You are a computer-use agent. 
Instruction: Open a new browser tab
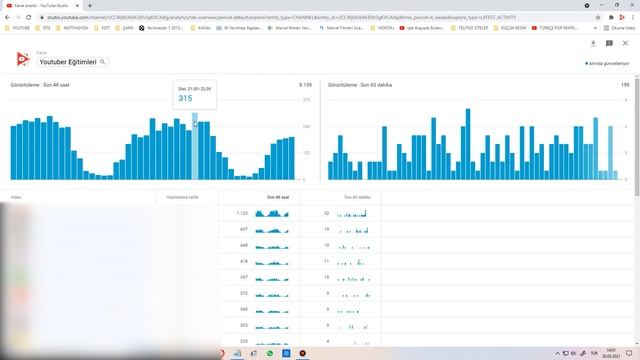[90, 6]
